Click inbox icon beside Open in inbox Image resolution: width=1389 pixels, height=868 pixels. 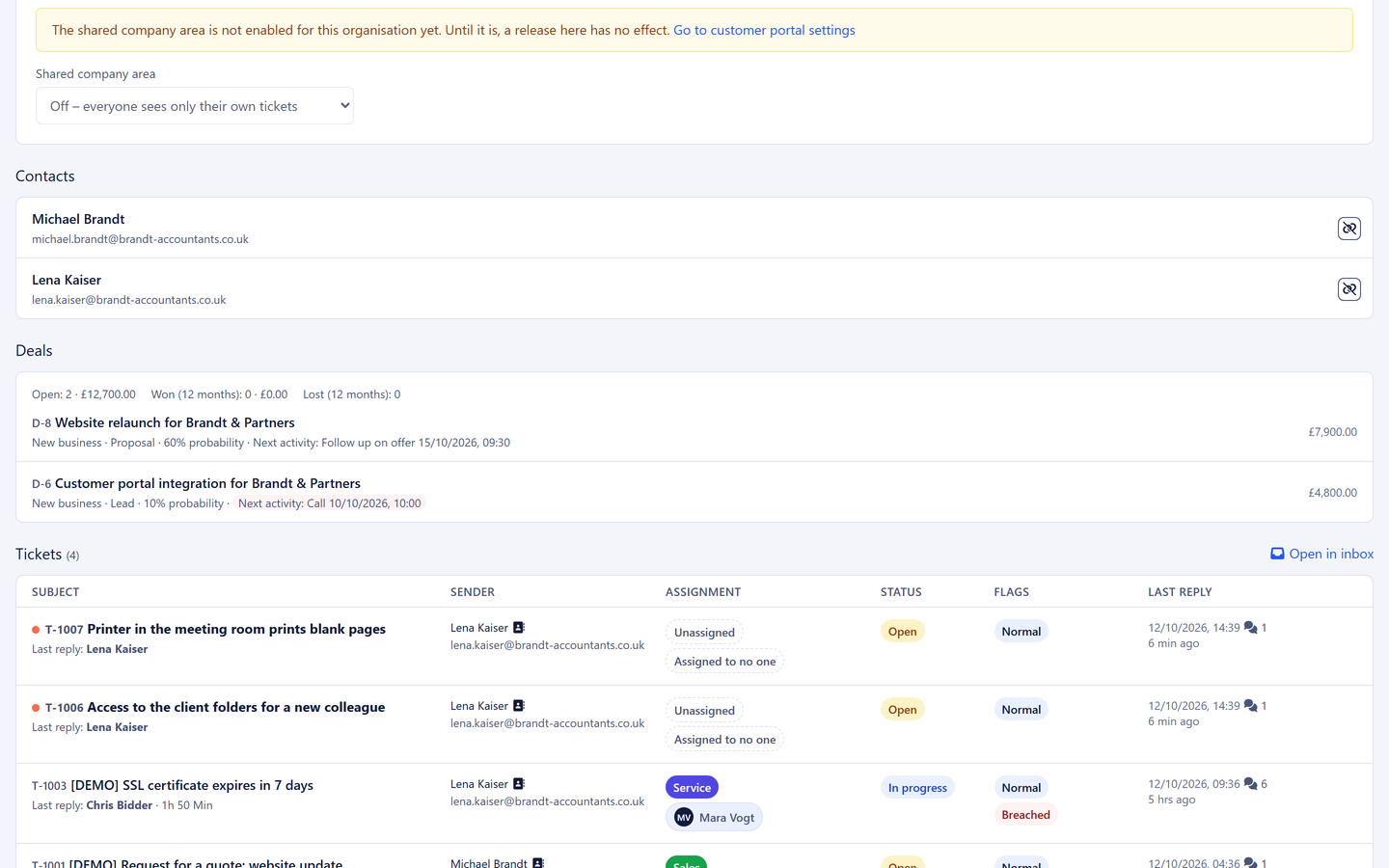pos(1277,554)
